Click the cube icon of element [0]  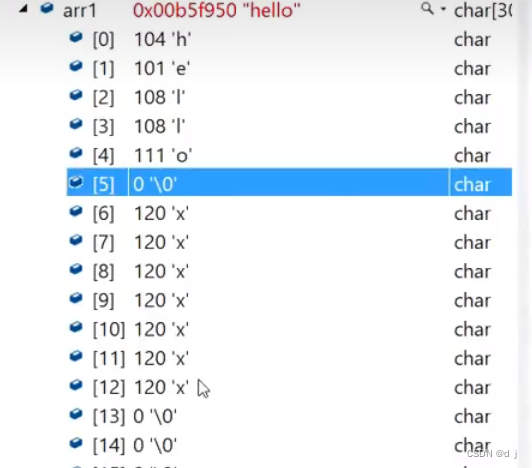click(x=76, y=37)
